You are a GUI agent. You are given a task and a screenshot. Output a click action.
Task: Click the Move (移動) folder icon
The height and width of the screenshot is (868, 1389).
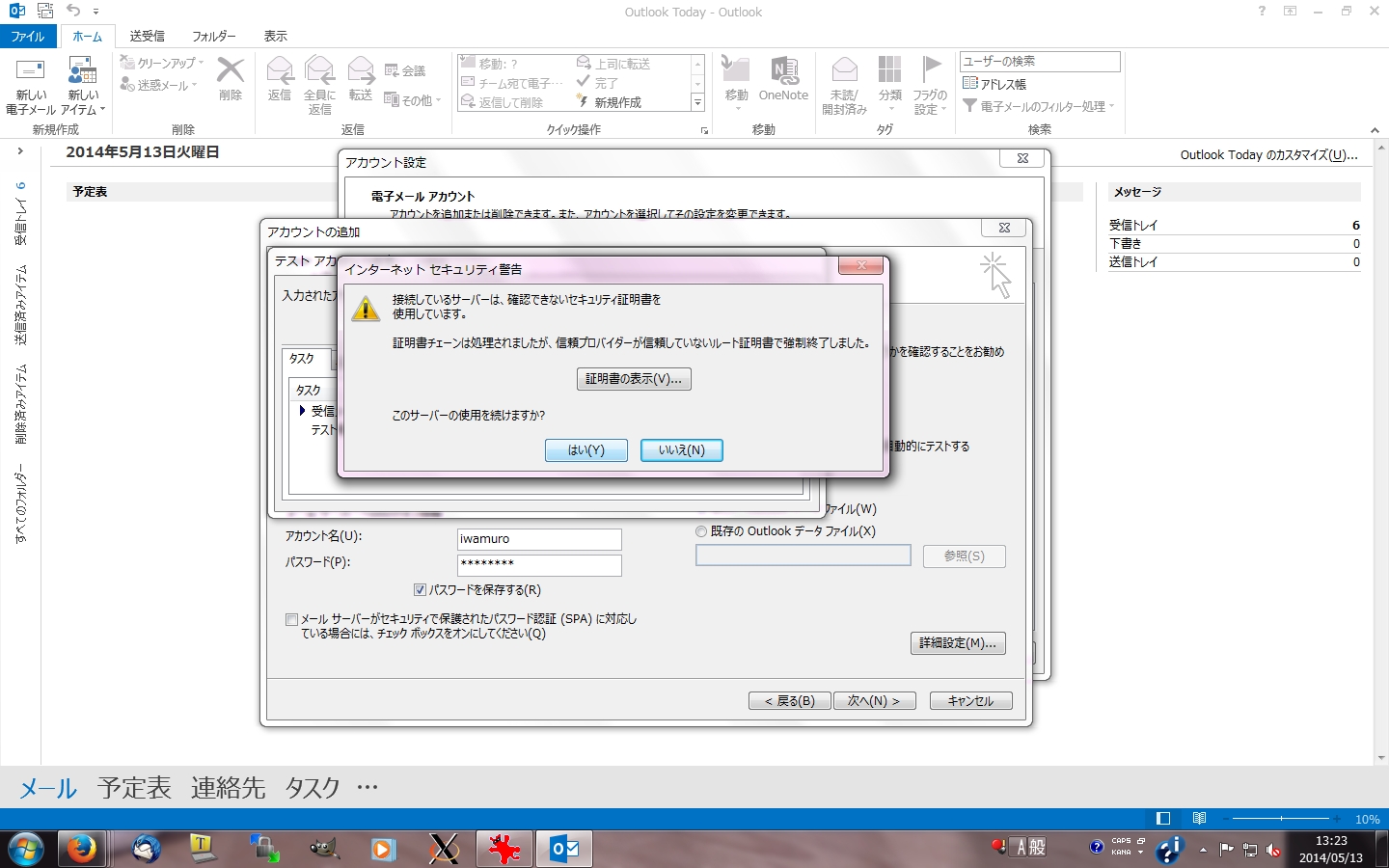(x=736, y=70)
